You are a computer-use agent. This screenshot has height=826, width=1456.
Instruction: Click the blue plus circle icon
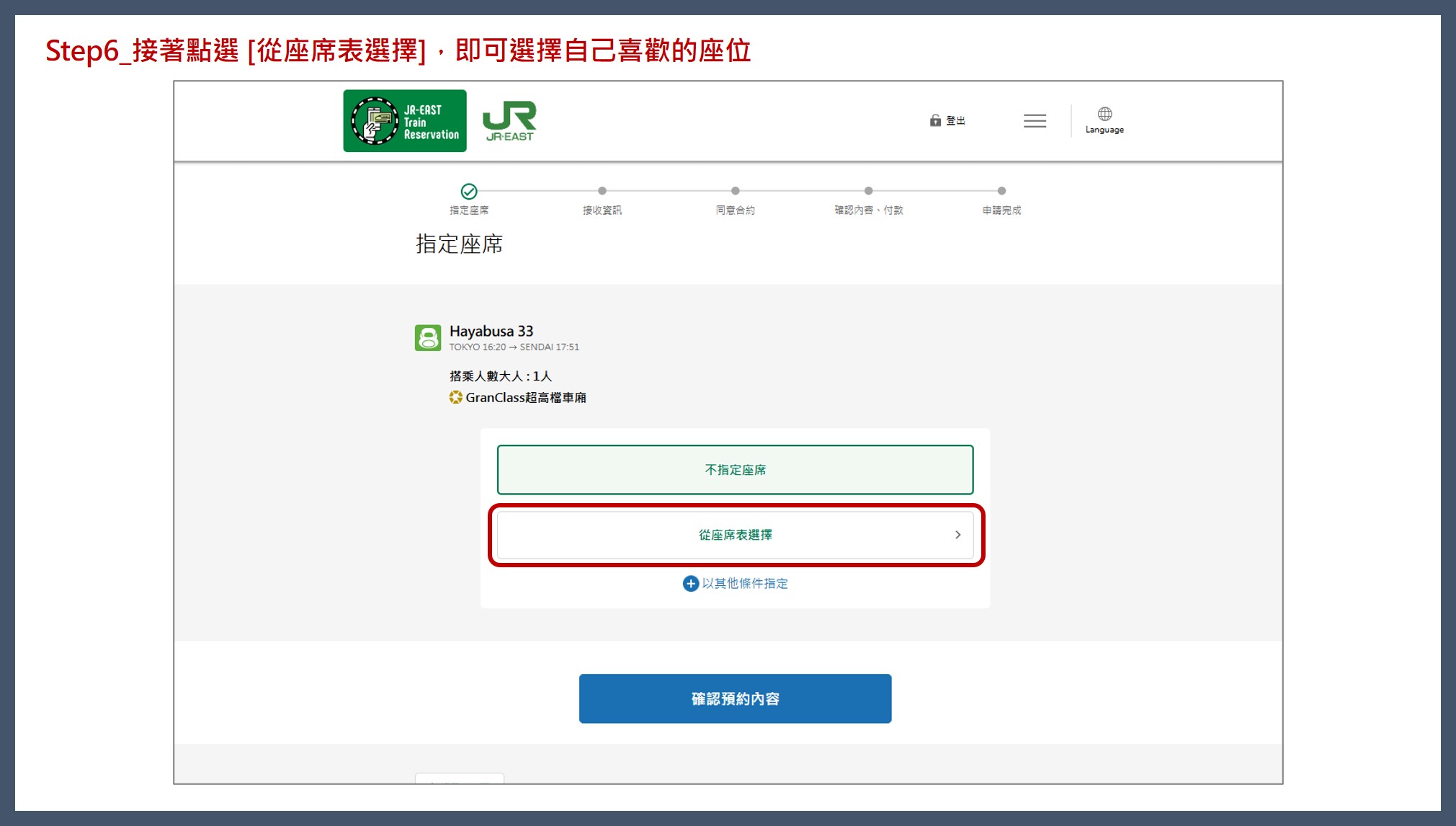tap(690, 583)
